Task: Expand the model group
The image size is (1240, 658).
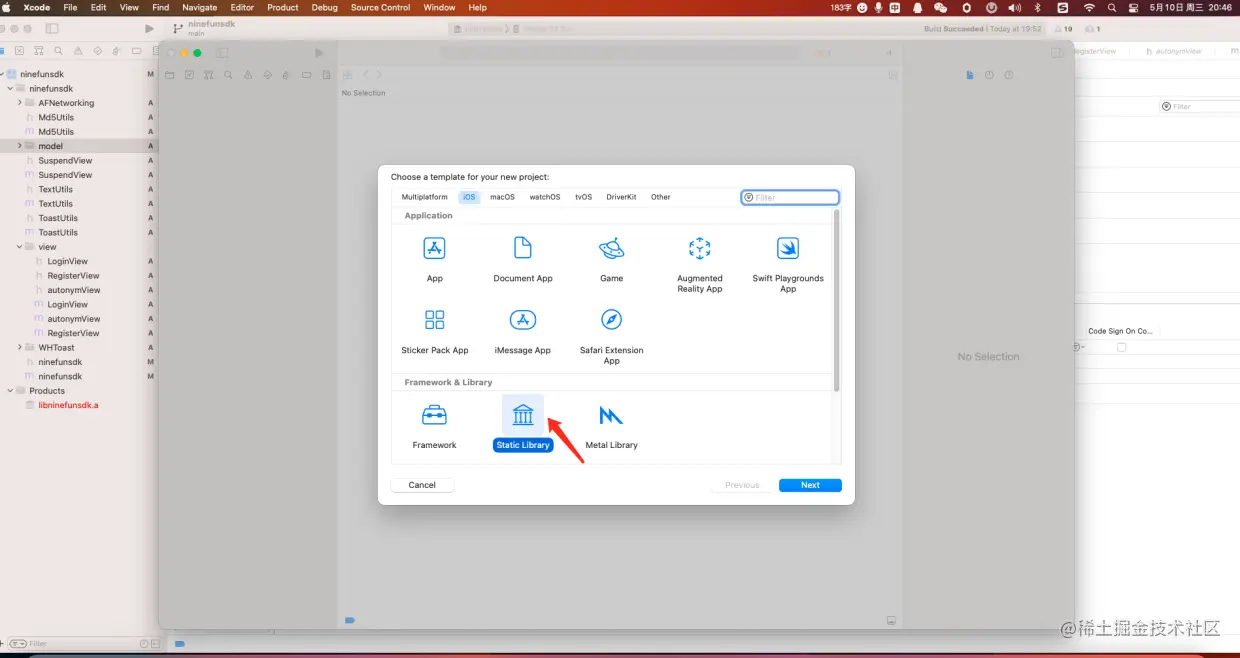Action: pos(19,146)
